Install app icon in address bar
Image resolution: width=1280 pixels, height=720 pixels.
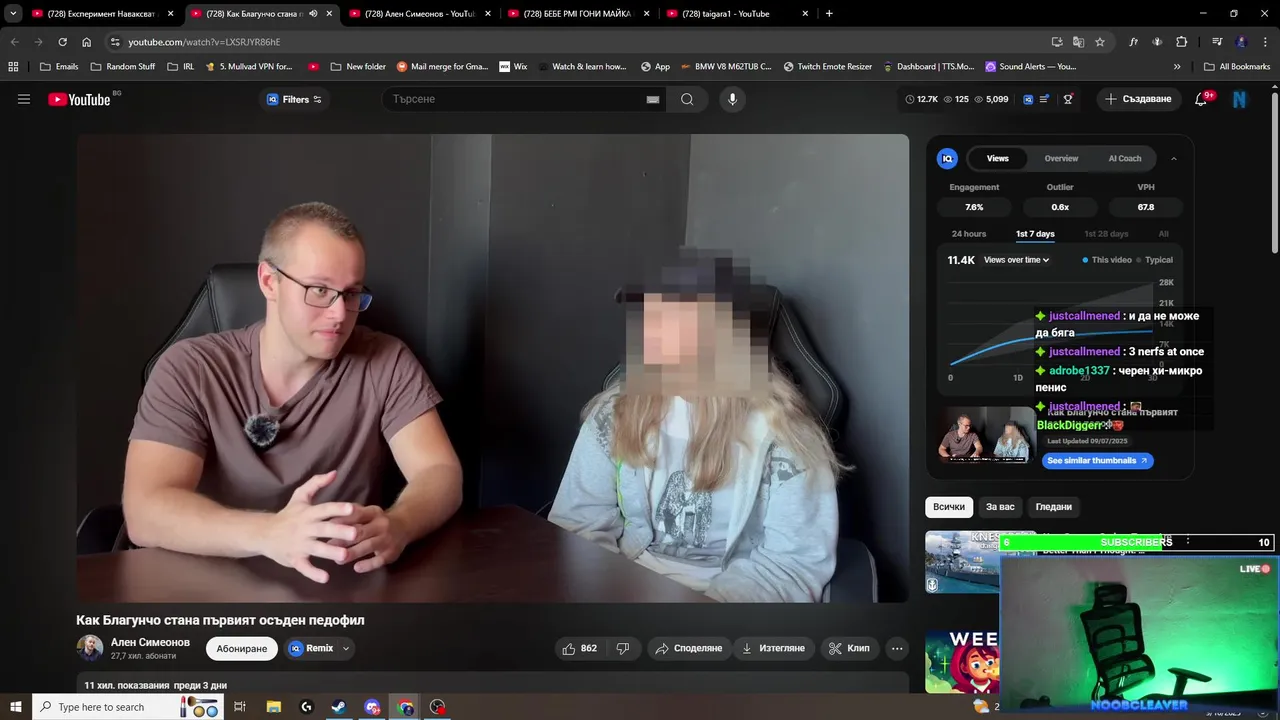(1057, 42)
